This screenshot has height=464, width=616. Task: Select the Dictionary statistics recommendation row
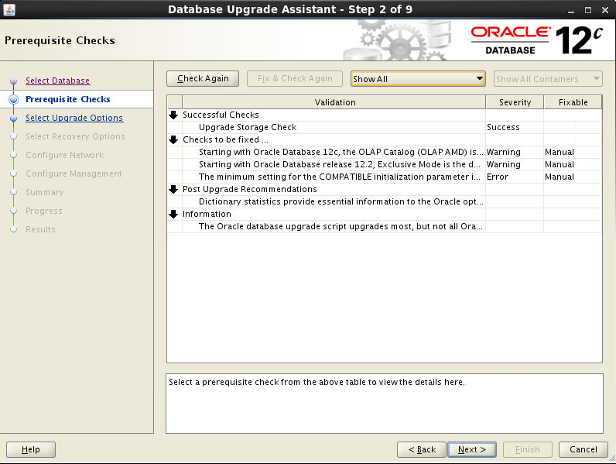click(340, 201)
